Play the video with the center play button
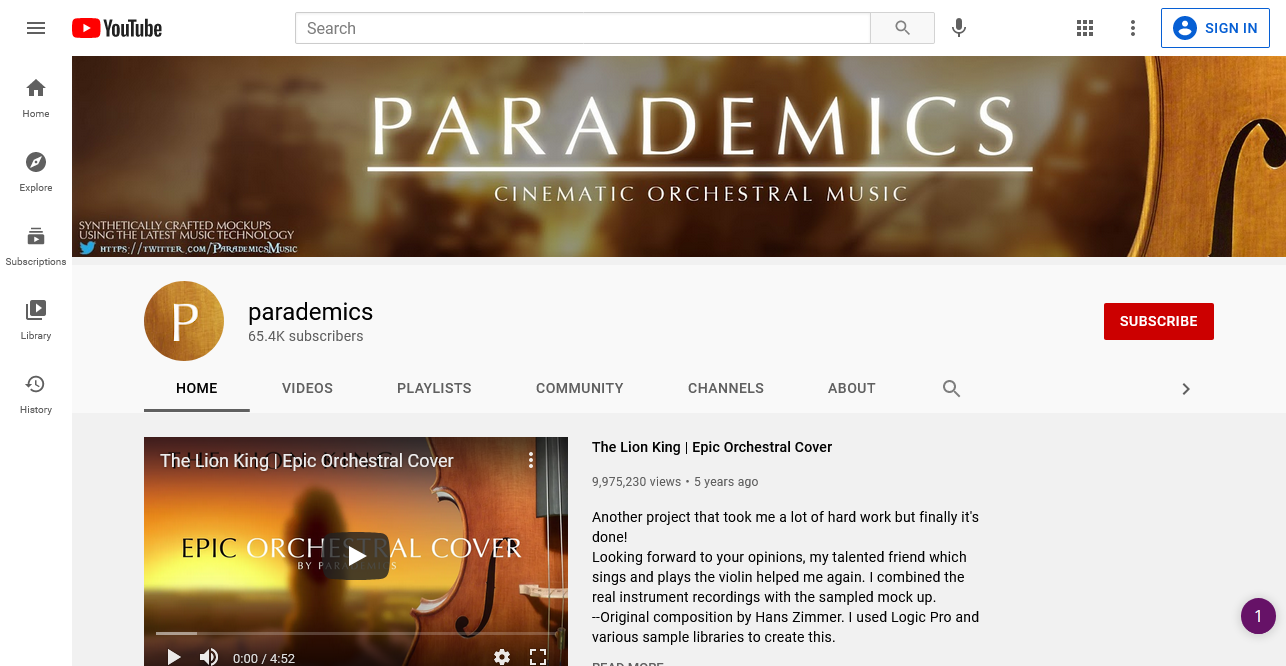 [x=356, y=556]
